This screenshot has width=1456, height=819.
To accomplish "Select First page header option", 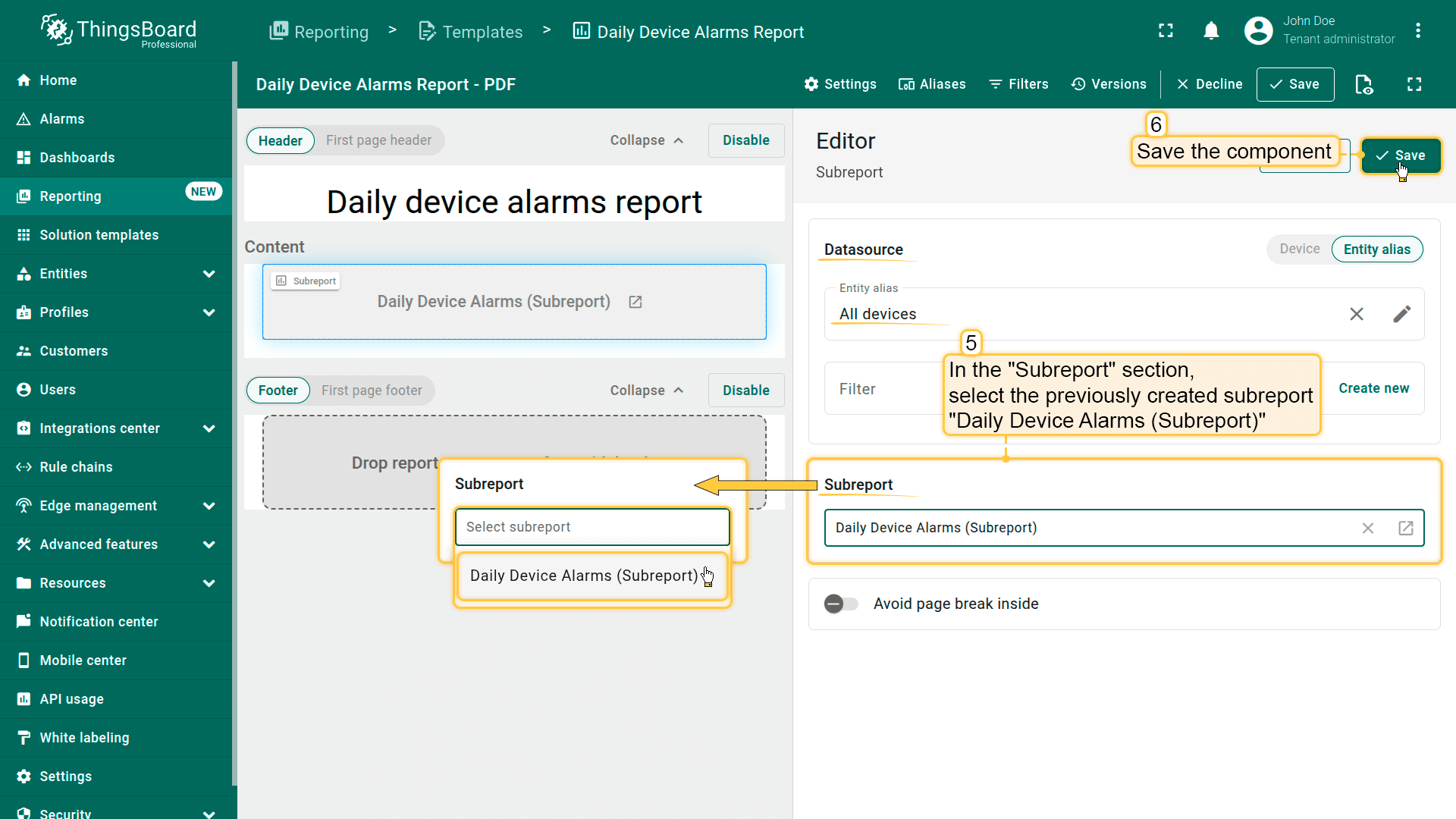I will [378, 140].
